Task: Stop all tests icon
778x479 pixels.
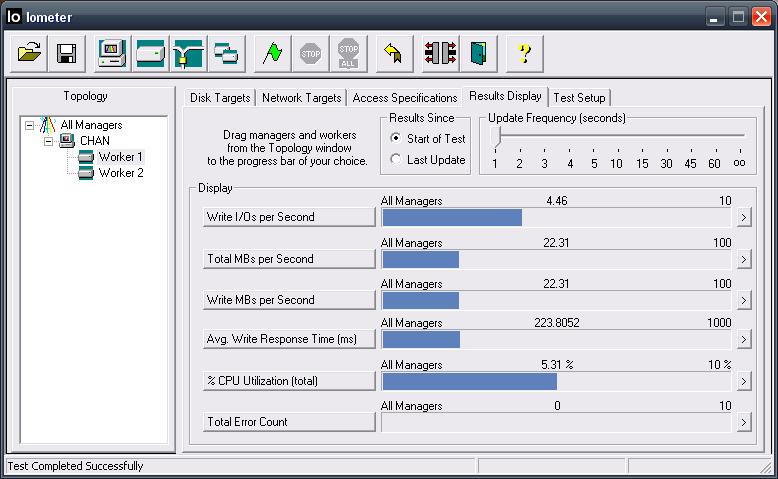Action: pyautogui.click(x=348, y=53)
